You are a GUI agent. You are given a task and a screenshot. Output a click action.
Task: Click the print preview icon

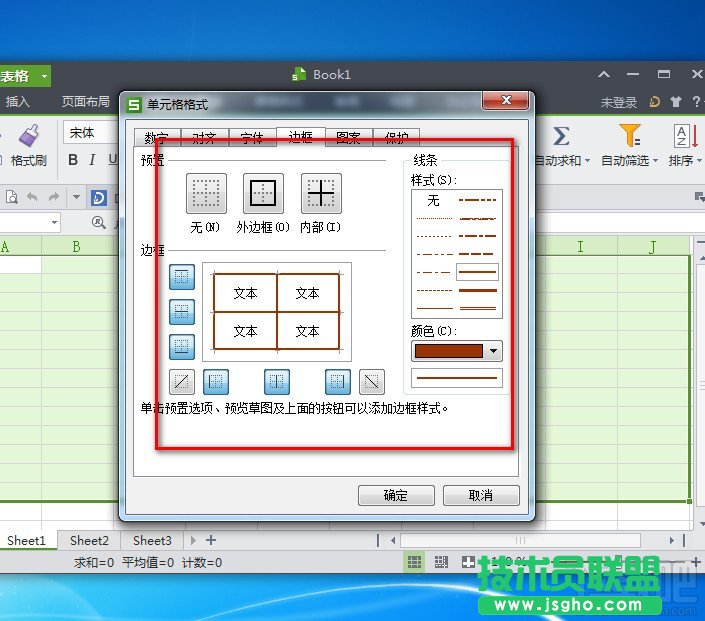pyautogui.click(x=12, y=197)
